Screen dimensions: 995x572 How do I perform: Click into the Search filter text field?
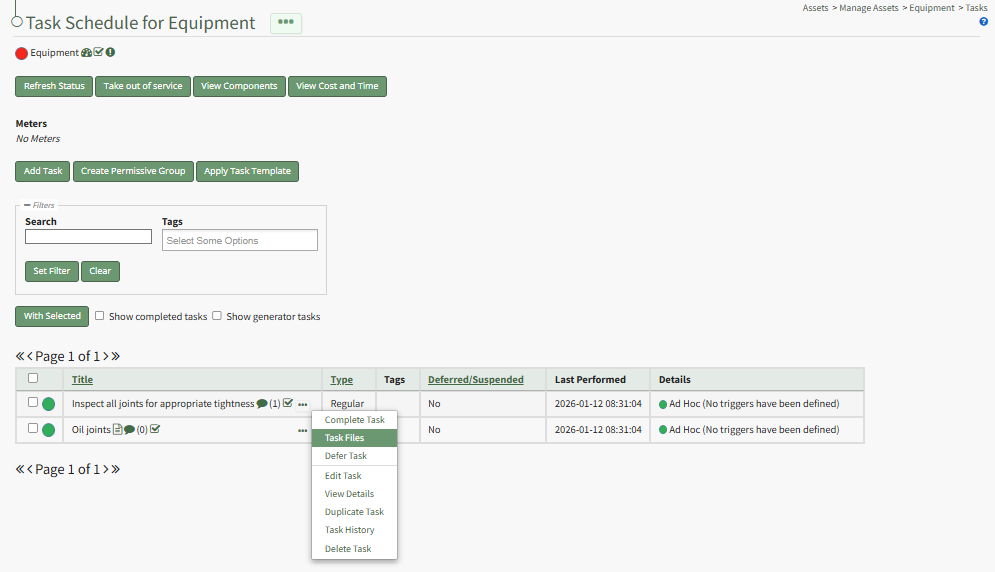point(88,237)
